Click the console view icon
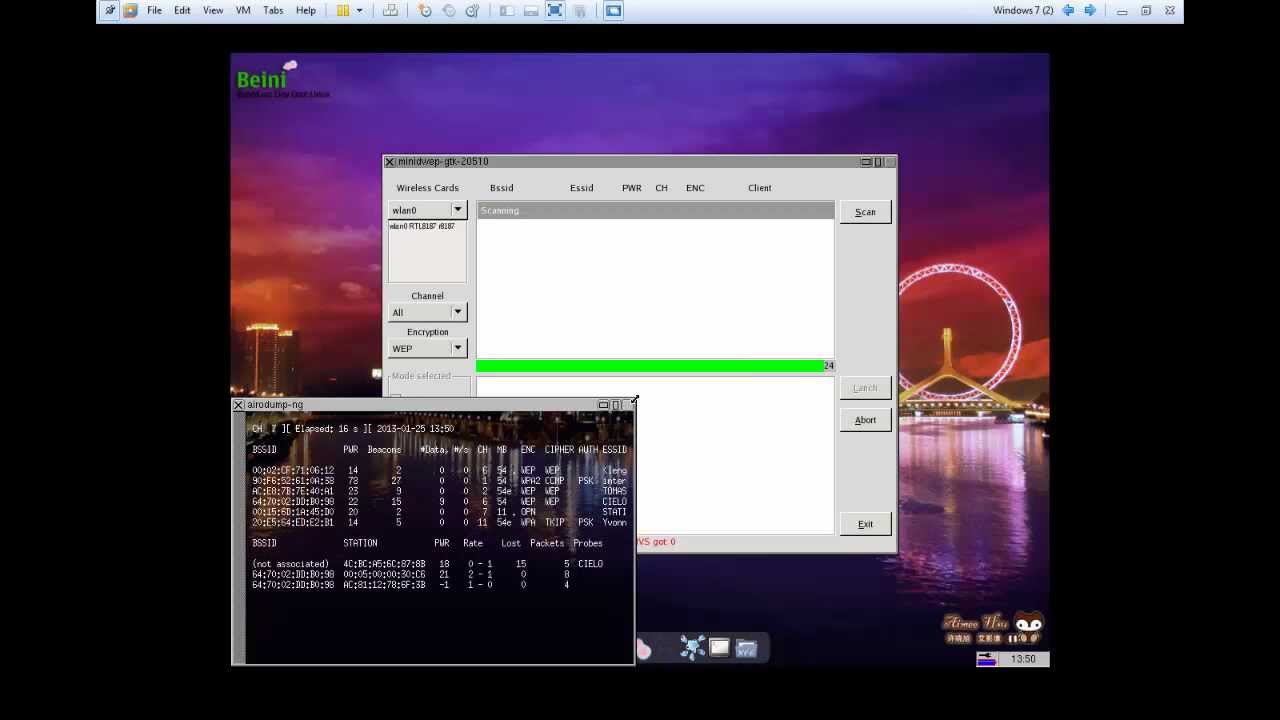 click(613, 10)
